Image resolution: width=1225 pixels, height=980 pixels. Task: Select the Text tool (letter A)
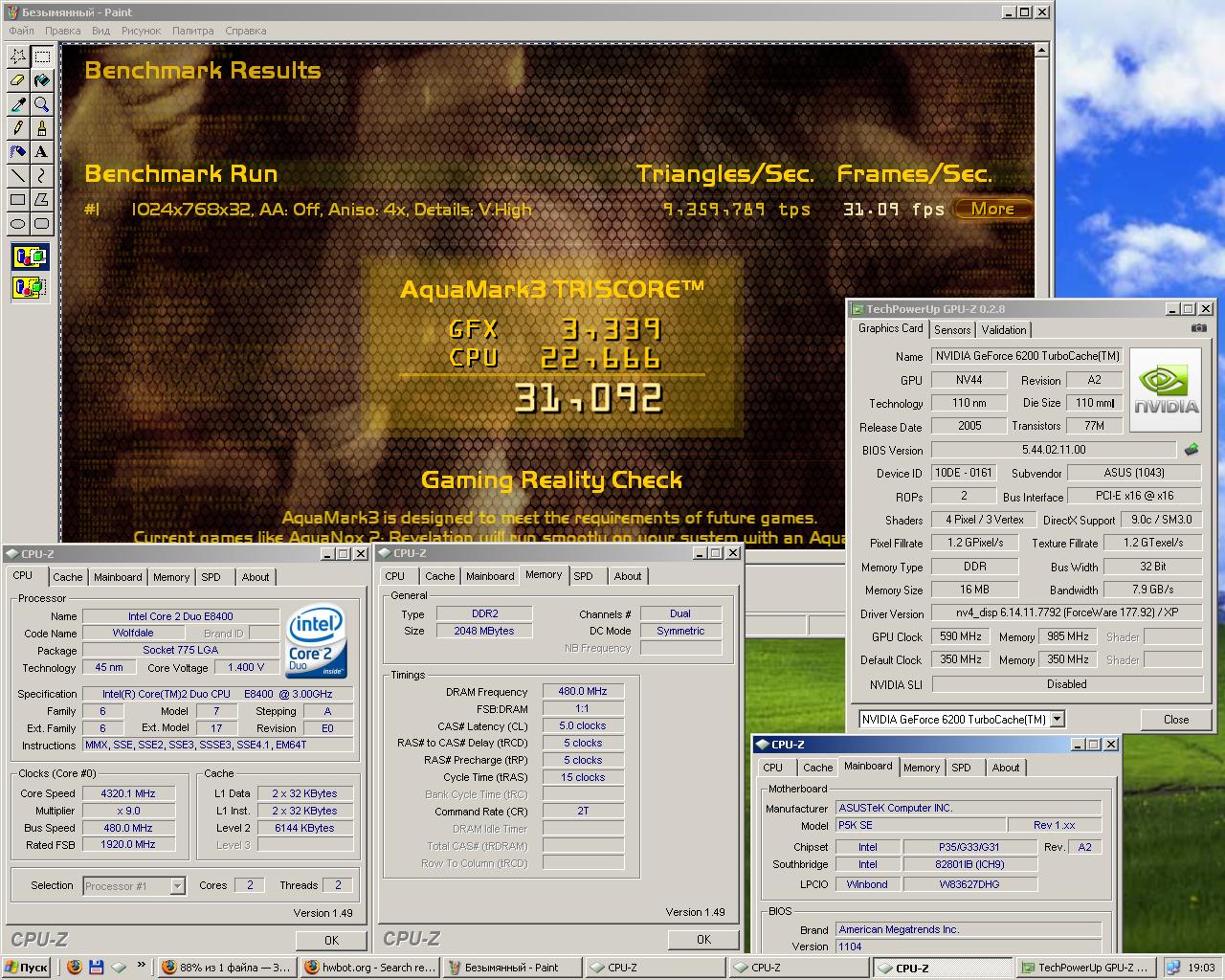coord(41,152)
